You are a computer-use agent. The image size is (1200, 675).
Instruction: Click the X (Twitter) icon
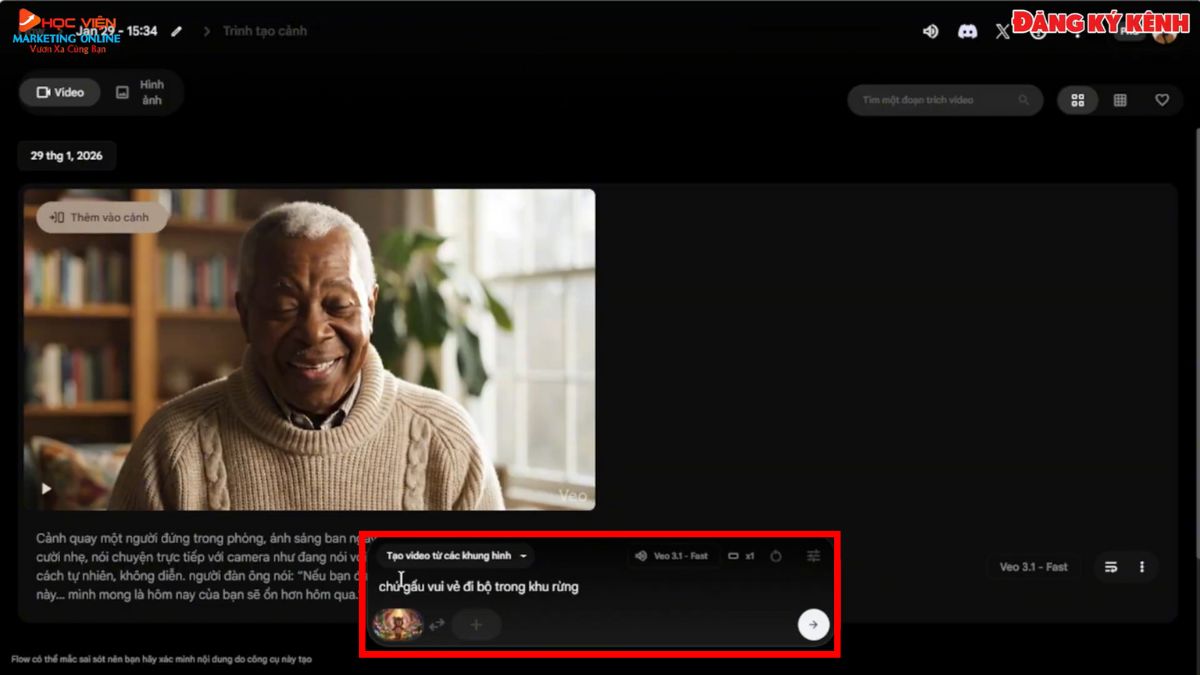(x=1003, y=31)
